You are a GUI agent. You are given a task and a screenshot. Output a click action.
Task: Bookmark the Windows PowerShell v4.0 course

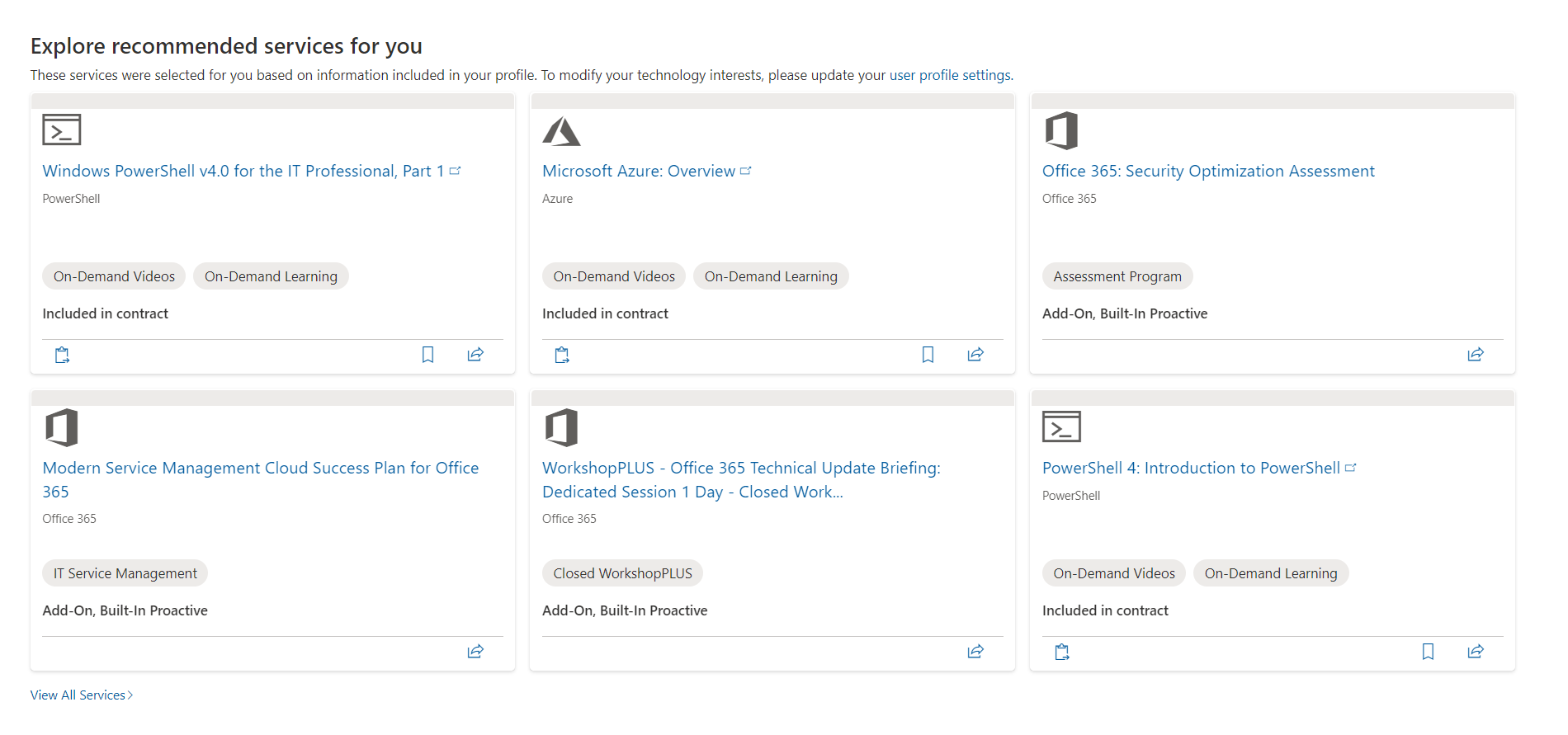(427, 355)
